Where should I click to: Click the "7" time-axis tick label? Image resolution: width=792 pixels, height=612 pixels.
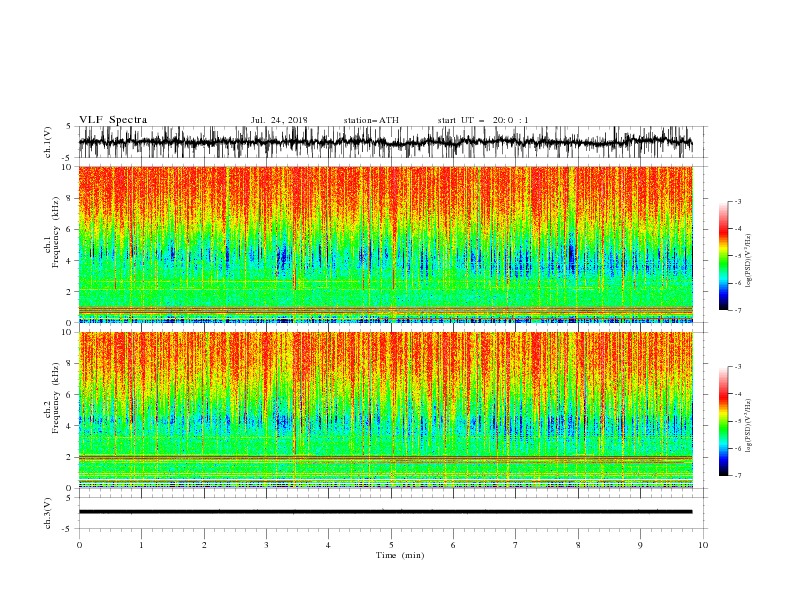point(516,545)
